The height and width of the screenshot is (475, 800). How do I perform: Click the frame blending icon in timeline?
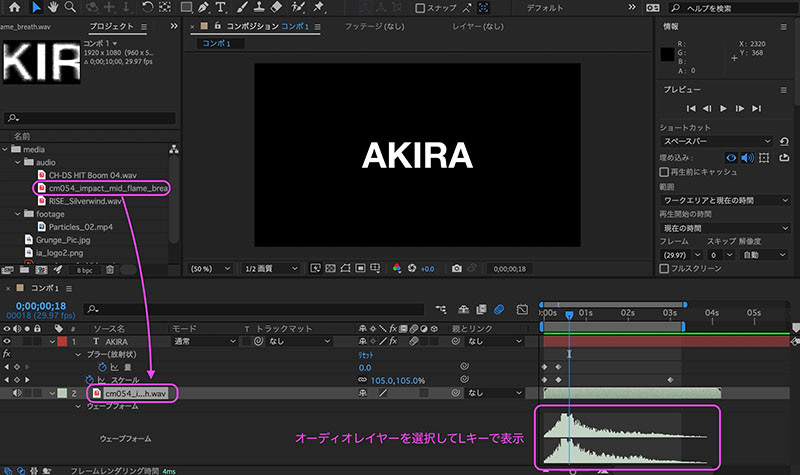[481, 309]
